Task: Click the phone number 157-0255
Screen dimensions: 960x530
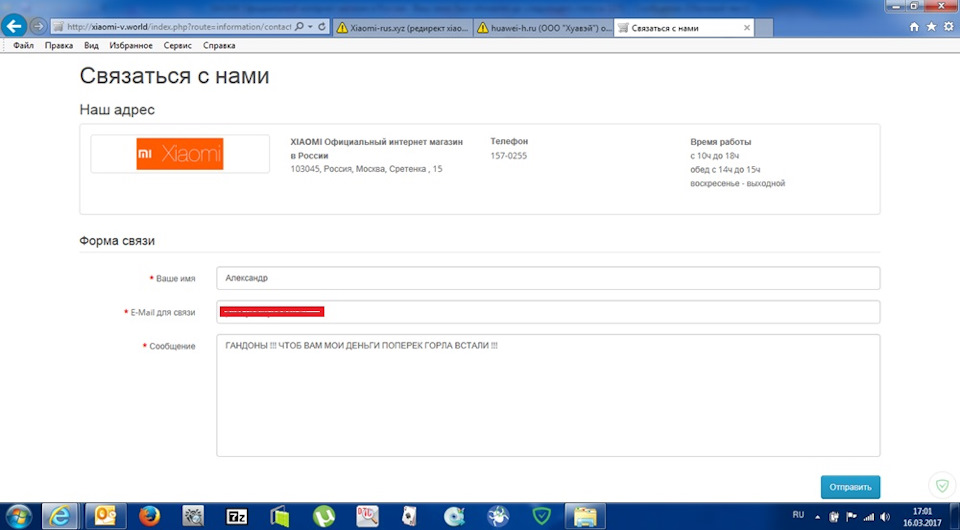Action: (x=508, y=155)
